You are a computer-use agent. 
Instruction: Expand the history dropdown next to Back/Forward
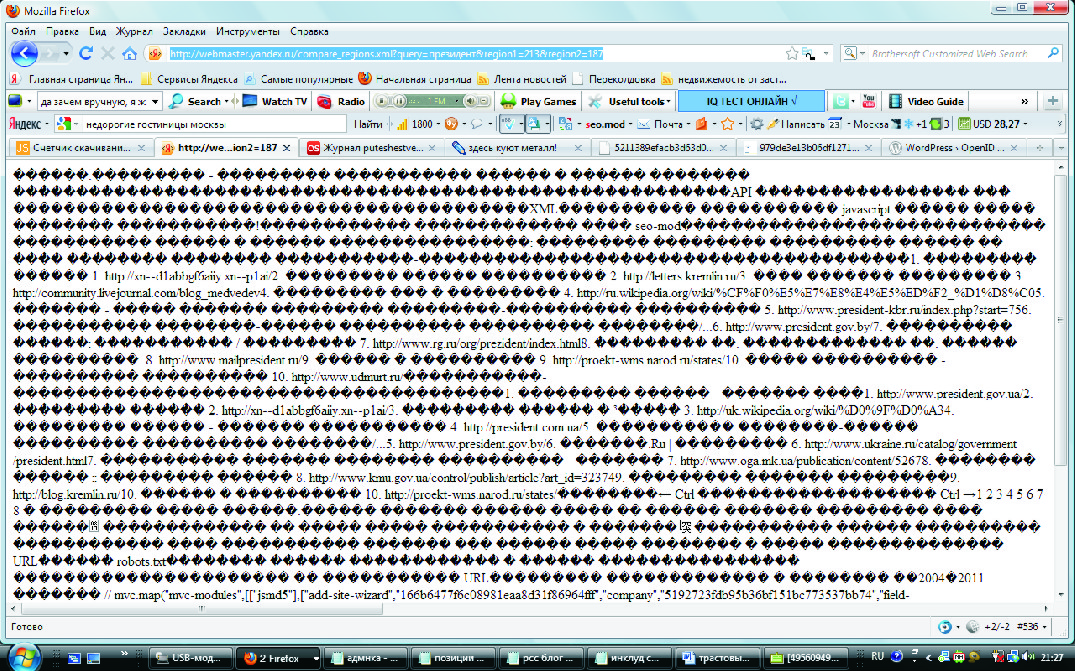66,53
